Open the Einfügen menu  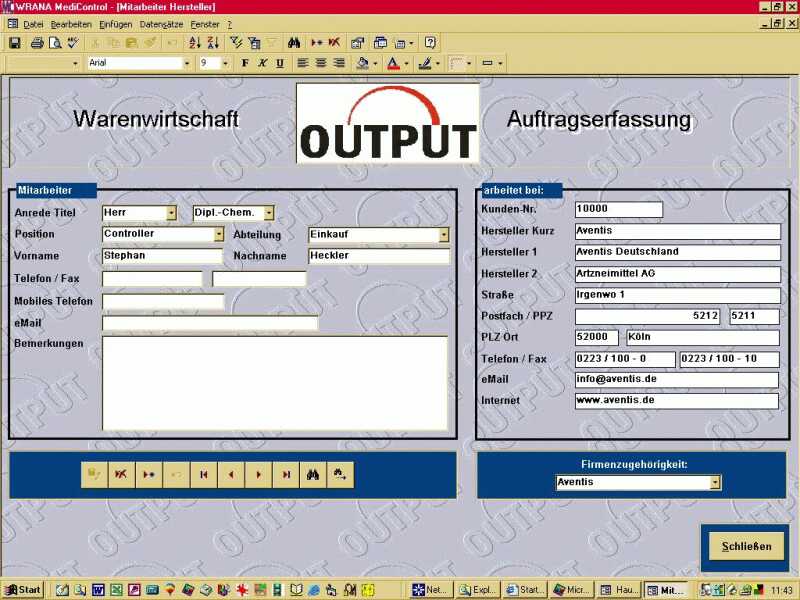[x=115, y=24]
